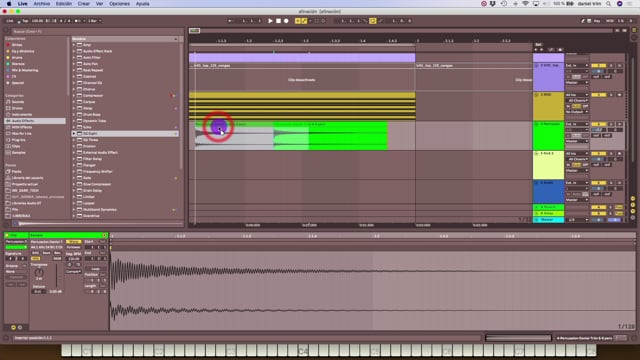Arm the Arrangement Record button

(286, 21)
